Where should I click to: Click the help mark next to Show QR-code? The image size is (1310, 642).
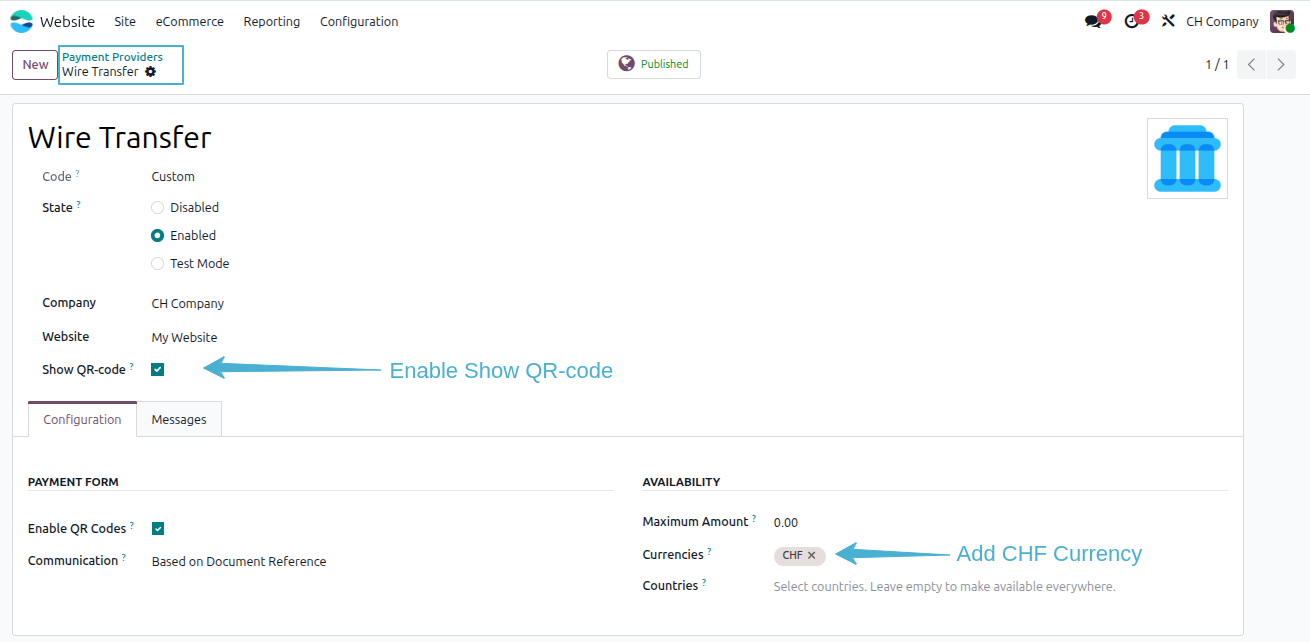[x=132, y=366]
